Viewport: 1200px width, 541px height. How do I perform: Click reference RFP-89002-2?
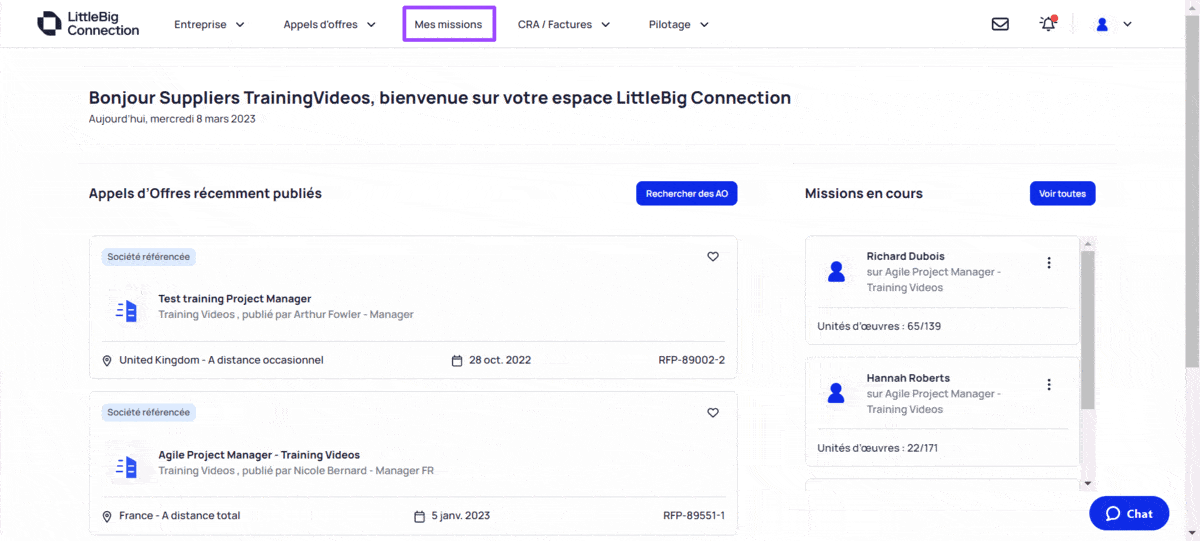coord(692,360)
